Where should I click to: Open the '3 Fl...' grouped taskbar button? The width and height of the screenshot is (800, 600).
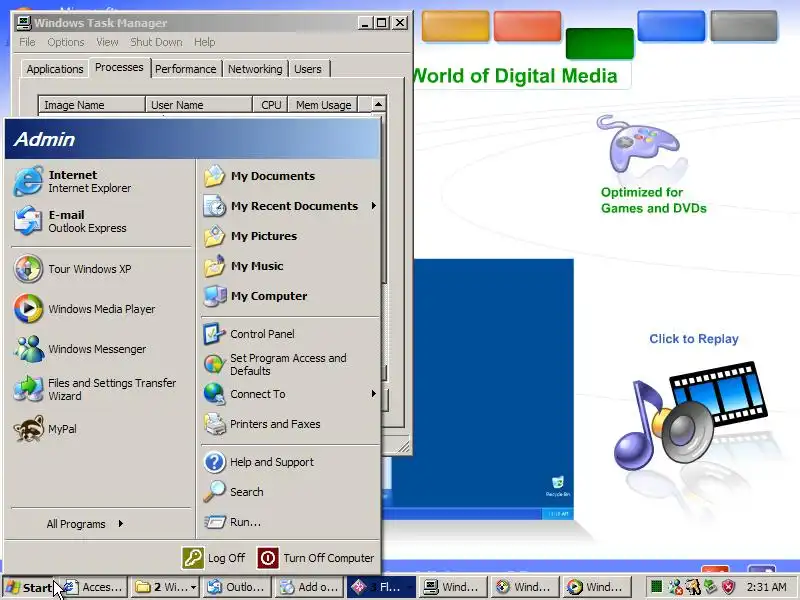click(381, 587)
